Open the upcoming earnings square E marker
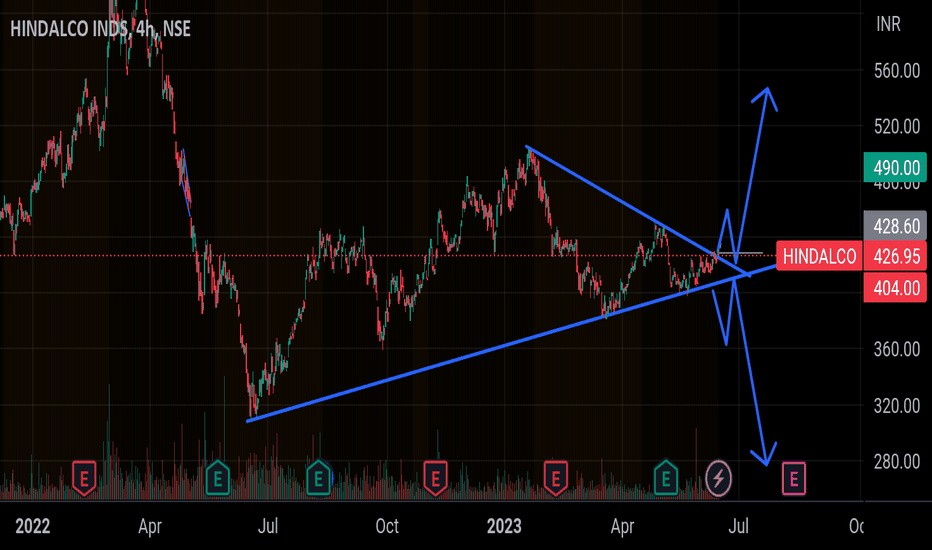Viewport: 932px width, 550px height. [794, 479]
